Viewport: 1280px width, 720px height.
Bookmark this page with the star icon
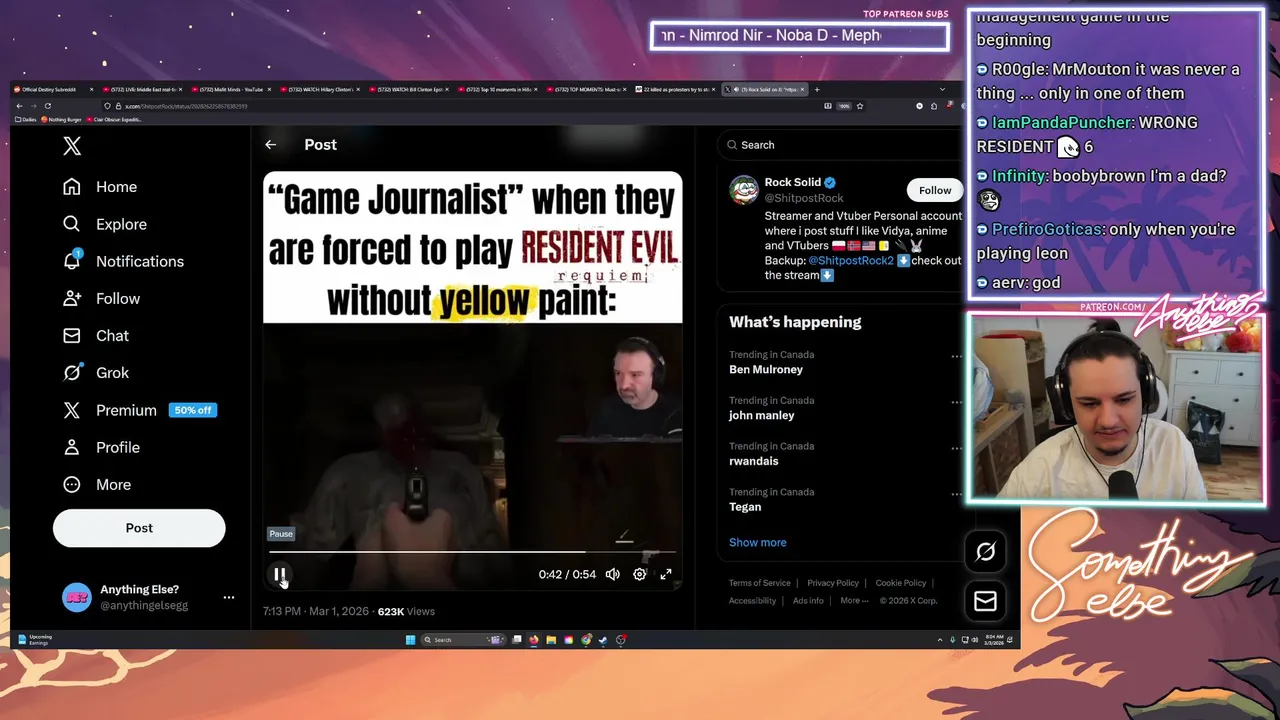pos(859,106)
